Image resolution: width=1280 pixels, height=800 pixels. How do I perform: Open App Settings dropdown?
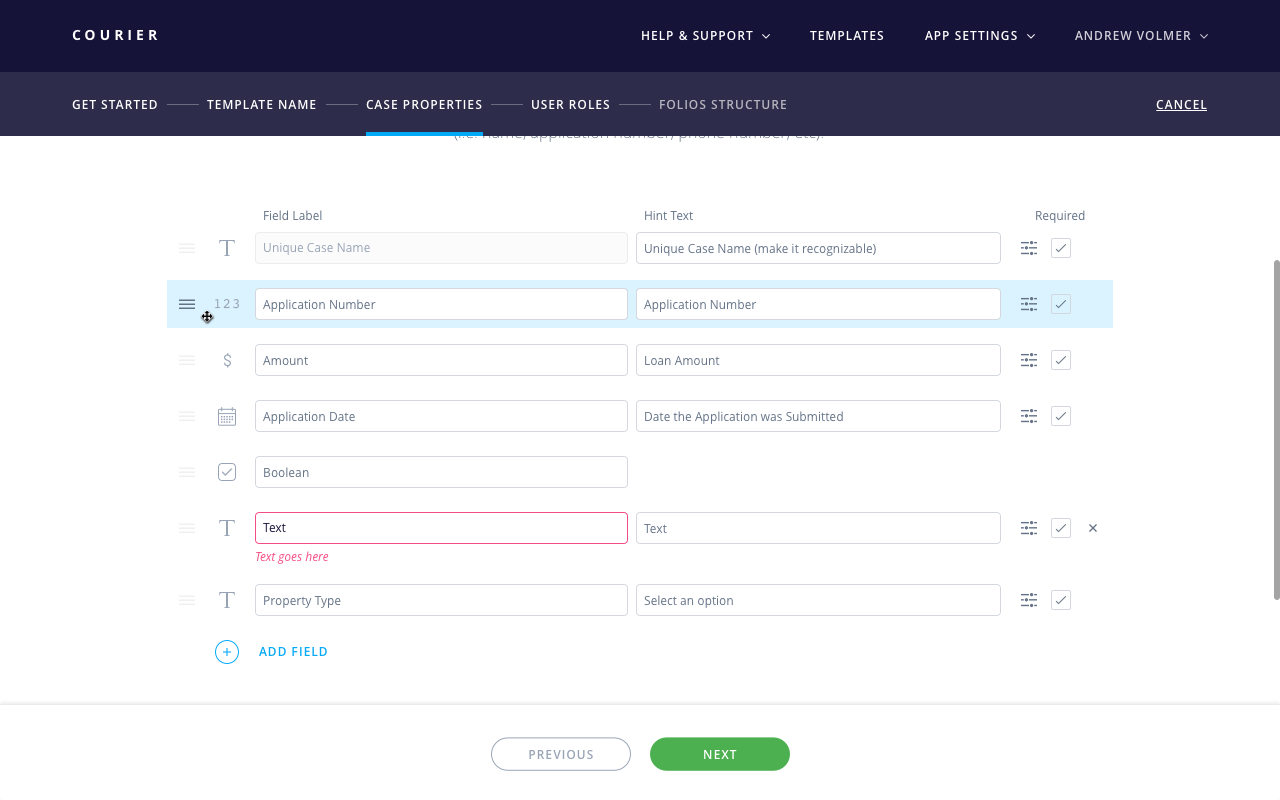(979, 36)
